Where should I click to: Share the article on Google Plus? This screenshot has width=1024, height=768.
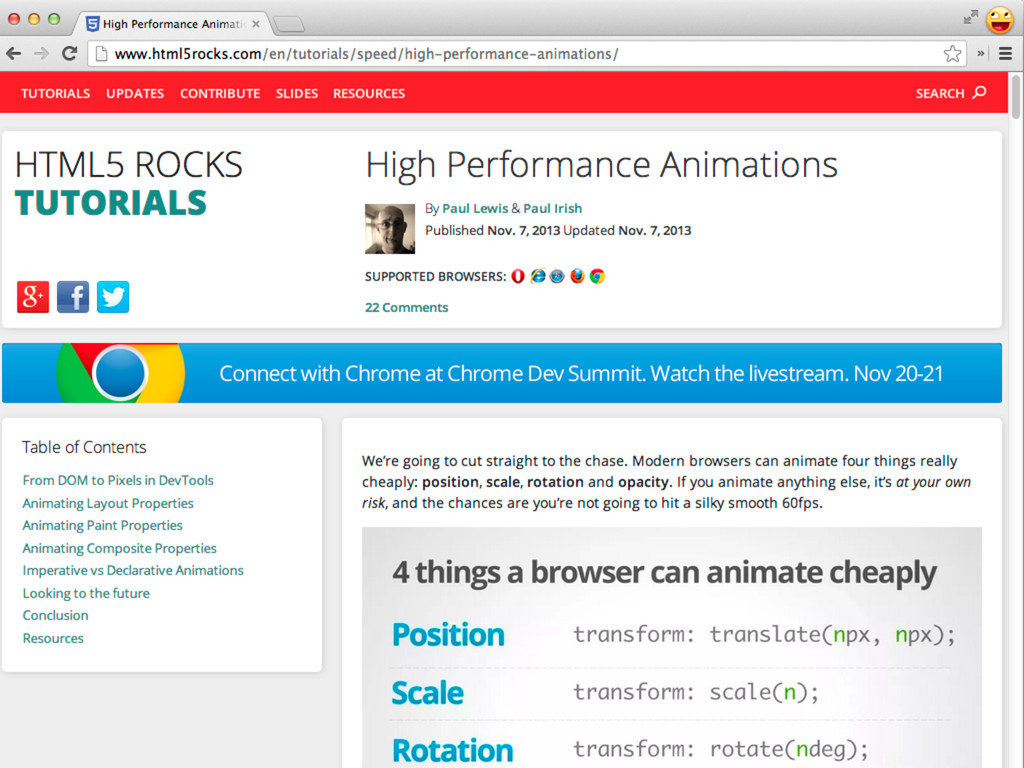33,297
